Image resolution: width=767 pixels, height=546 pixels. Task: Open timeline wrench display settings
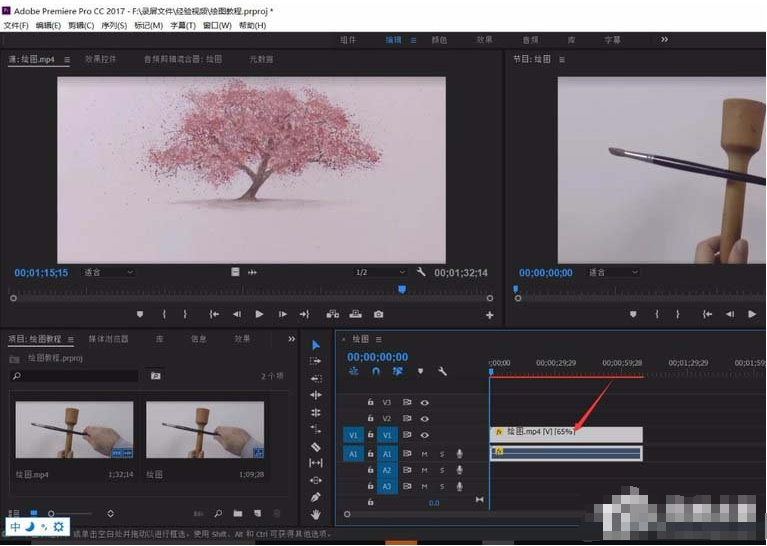tap(442, 371)
